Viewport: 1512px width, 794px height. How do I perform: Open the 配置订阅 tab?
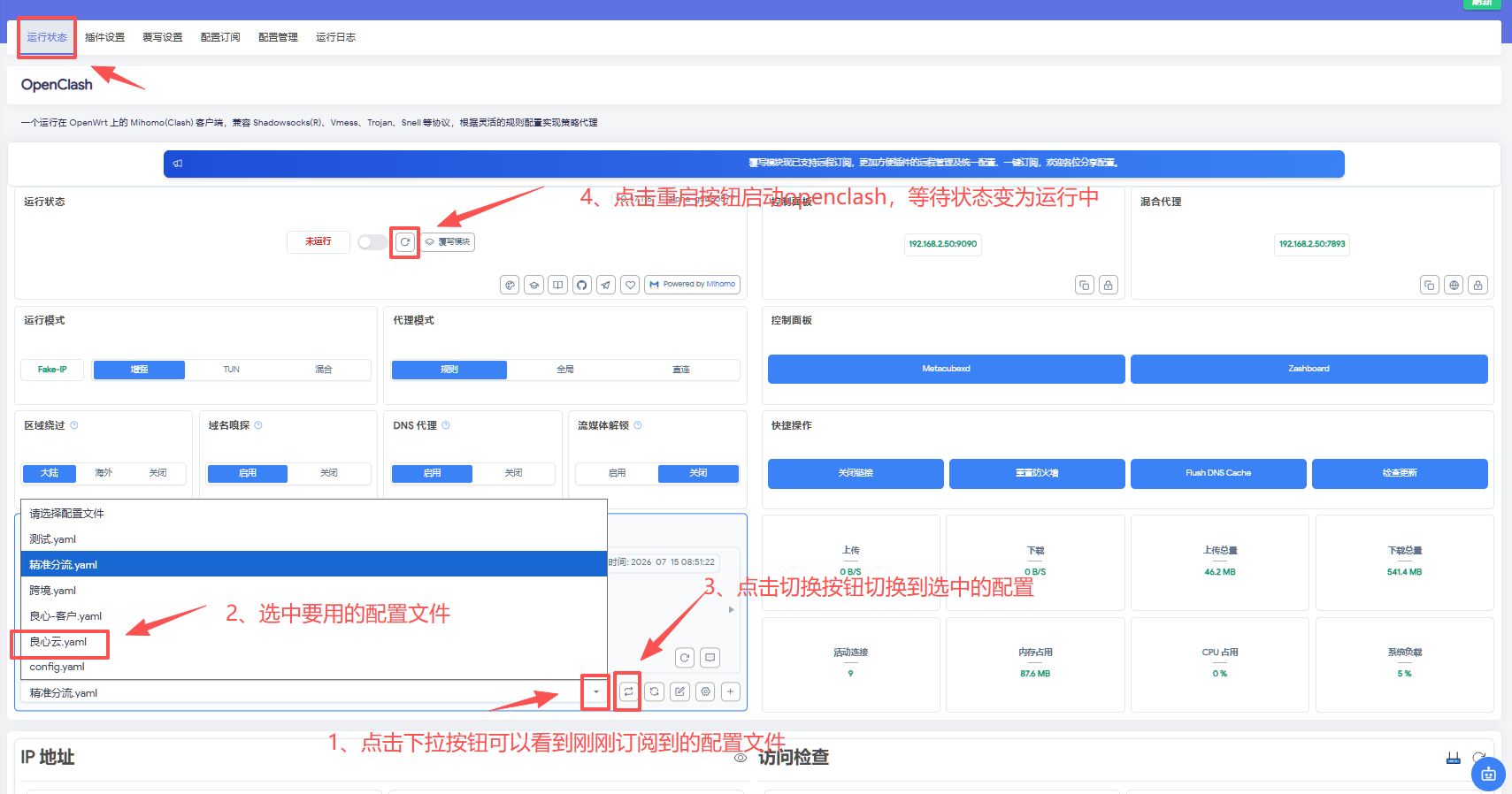[x=220, y=37]
